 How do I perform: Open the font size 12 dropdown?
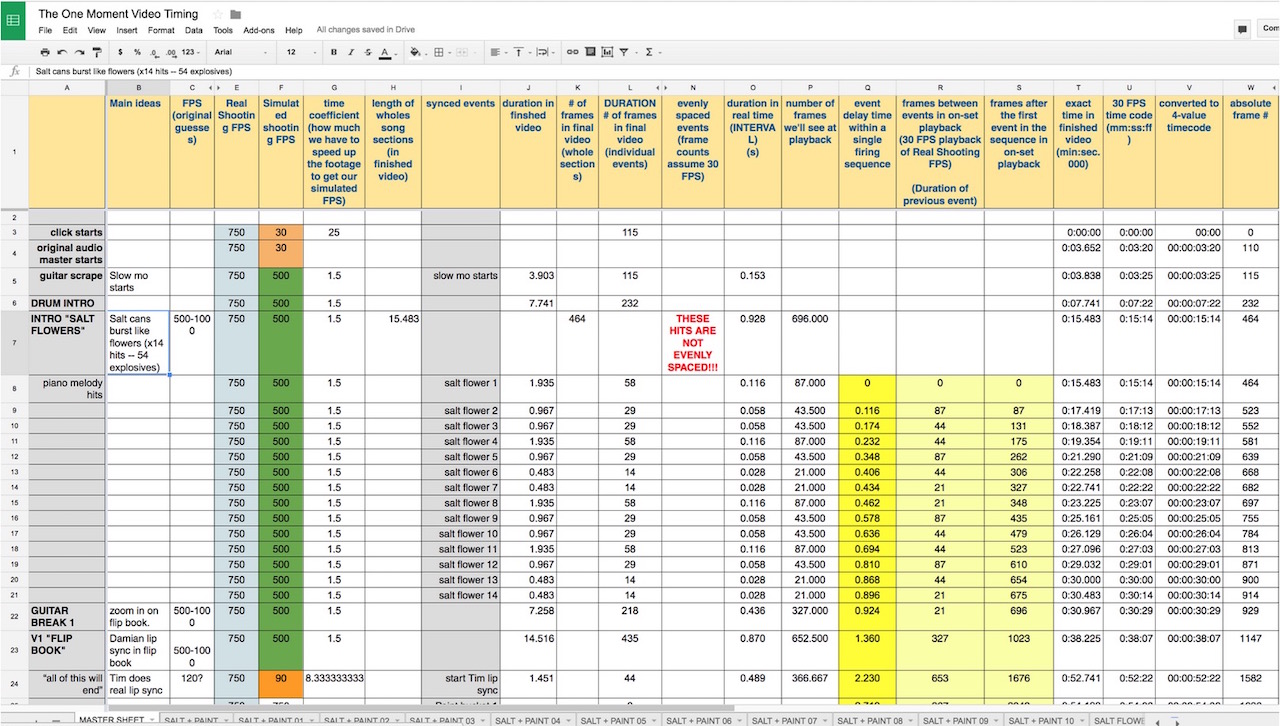click(298, 52)
